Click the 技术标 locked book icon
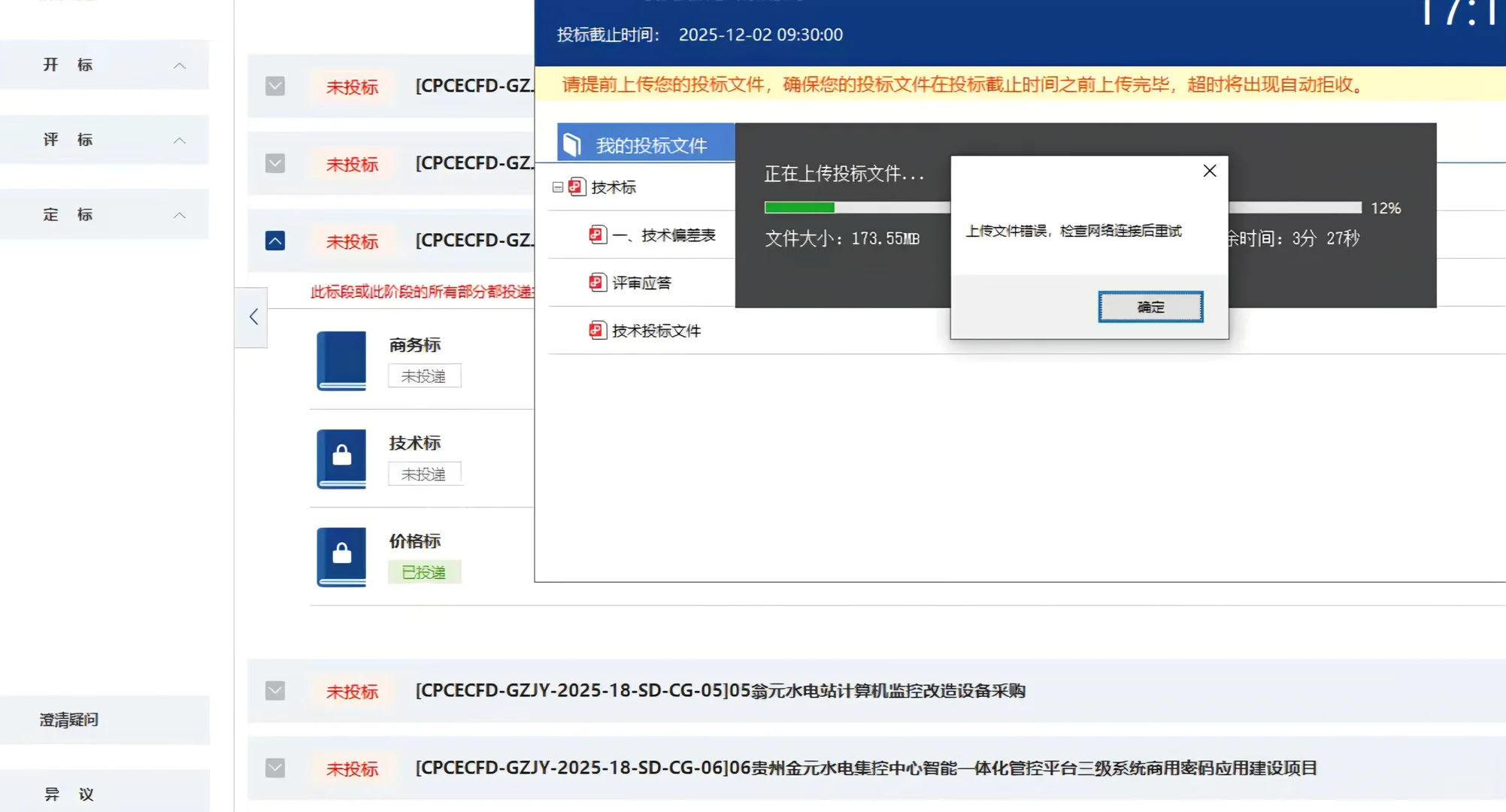Image resolution: width=1506 pixels, height=812 pixels. (341, 459)
